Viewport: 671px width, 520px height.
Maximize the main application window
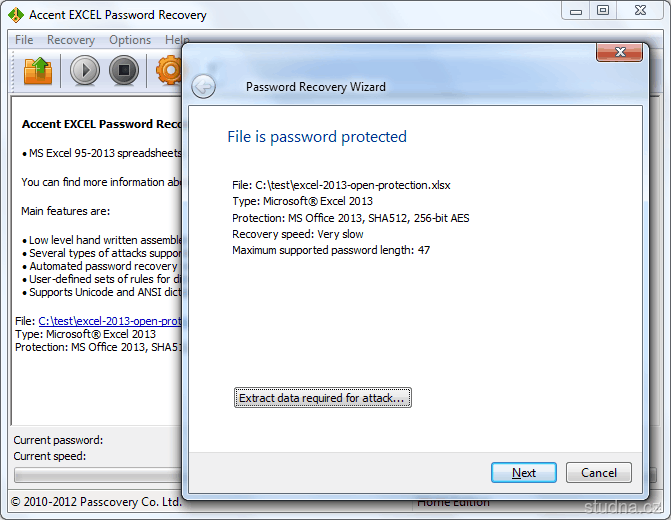tap(602, 11)
